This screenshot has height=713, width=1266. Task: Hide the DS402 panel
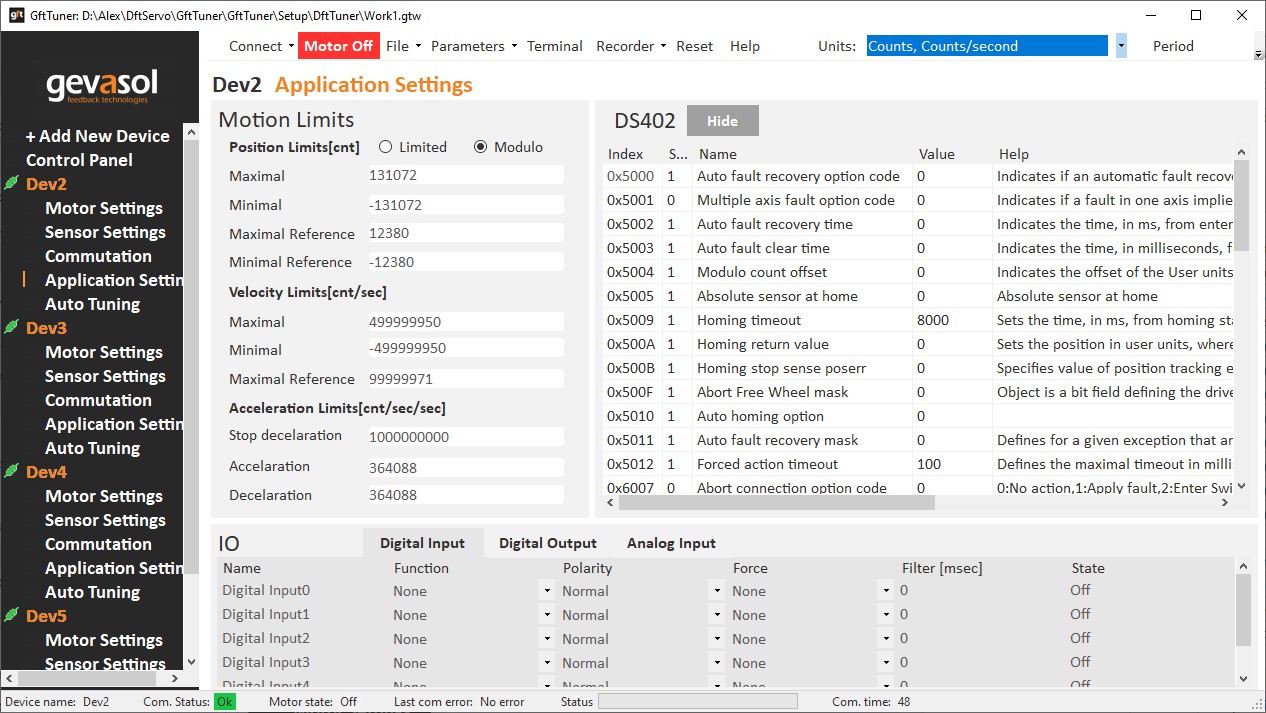pyautogui.click(x=722, y=121)
